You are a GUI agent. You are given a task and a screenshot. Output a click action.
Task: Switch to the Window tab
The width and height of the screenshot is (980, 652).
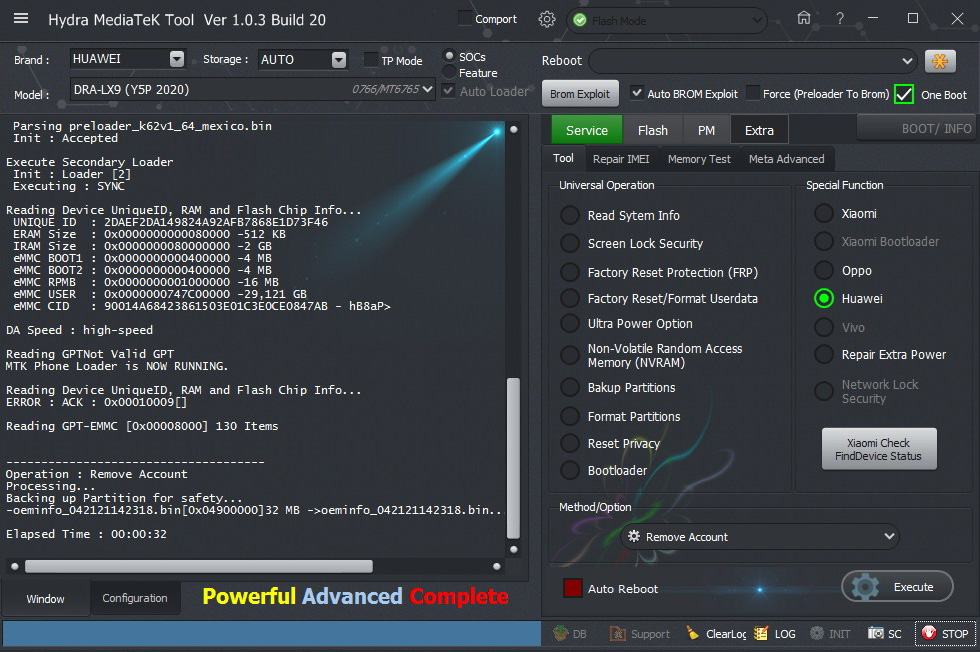(45, 598)
